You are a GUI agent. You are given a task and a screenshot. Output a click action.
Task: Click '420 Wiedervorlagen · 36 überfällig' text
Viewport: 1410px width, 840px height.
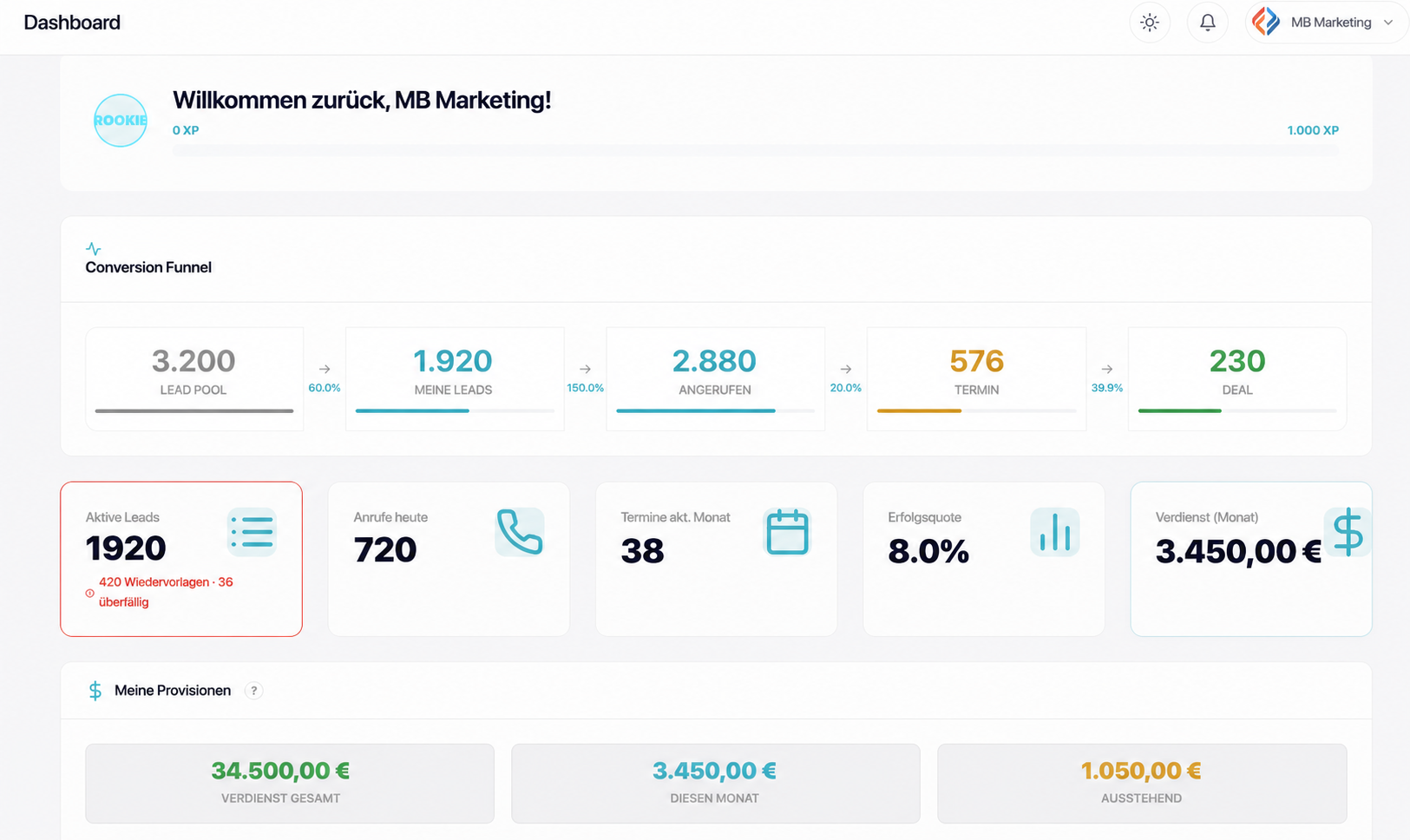(x=166, y=592)
